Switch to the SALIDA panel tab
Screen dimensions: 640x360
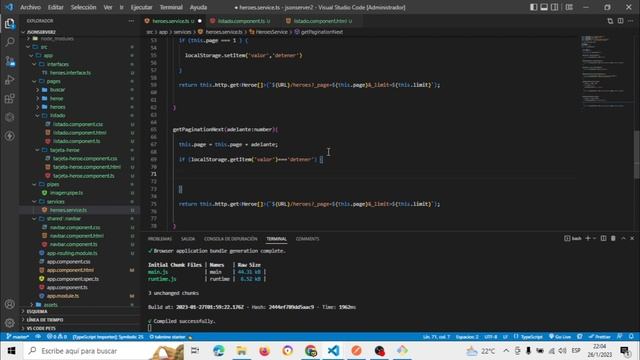click(188, 239)
